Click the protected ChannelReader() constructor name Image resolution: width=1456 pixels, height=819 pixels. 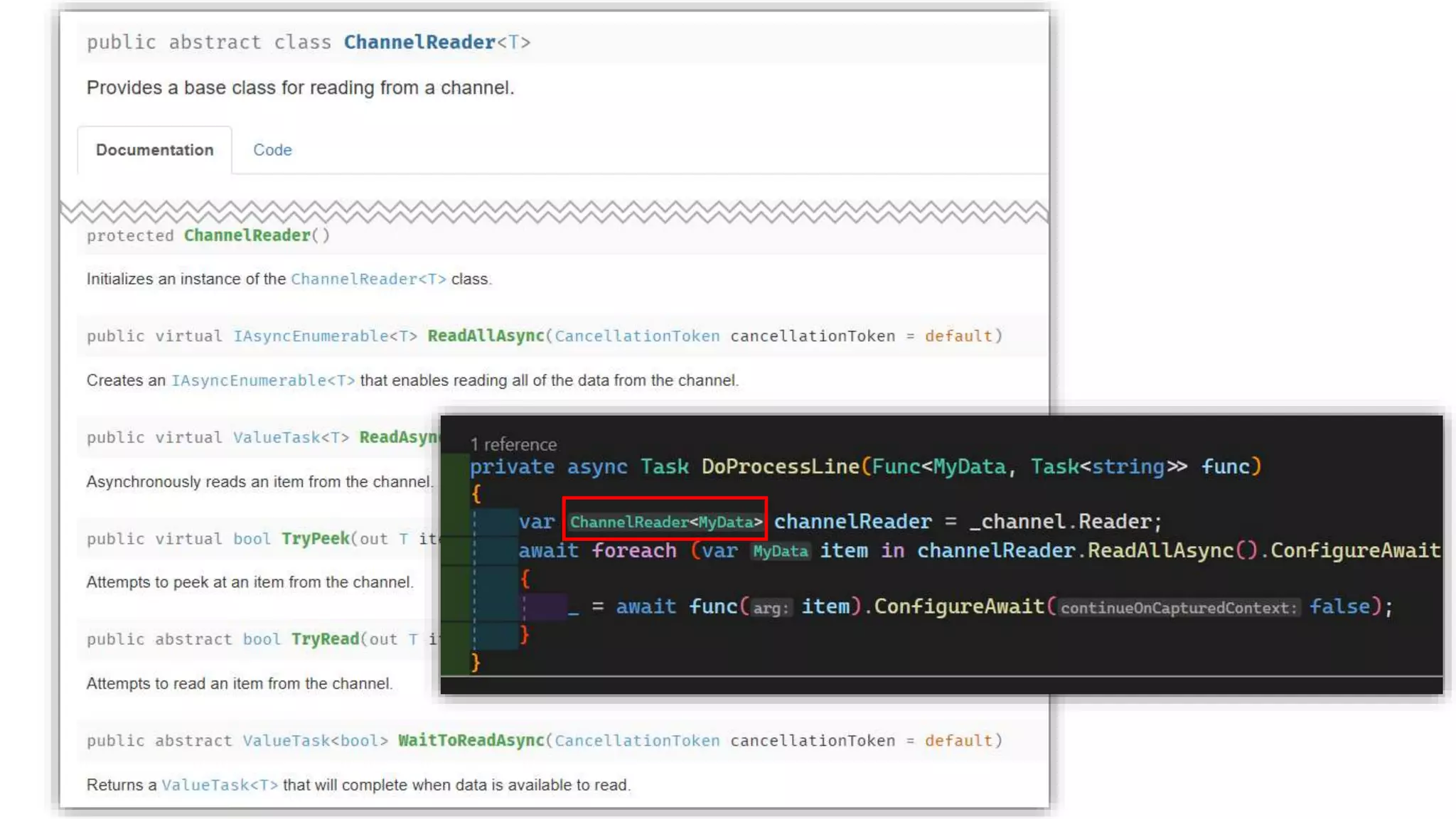[x=247, y=235]
